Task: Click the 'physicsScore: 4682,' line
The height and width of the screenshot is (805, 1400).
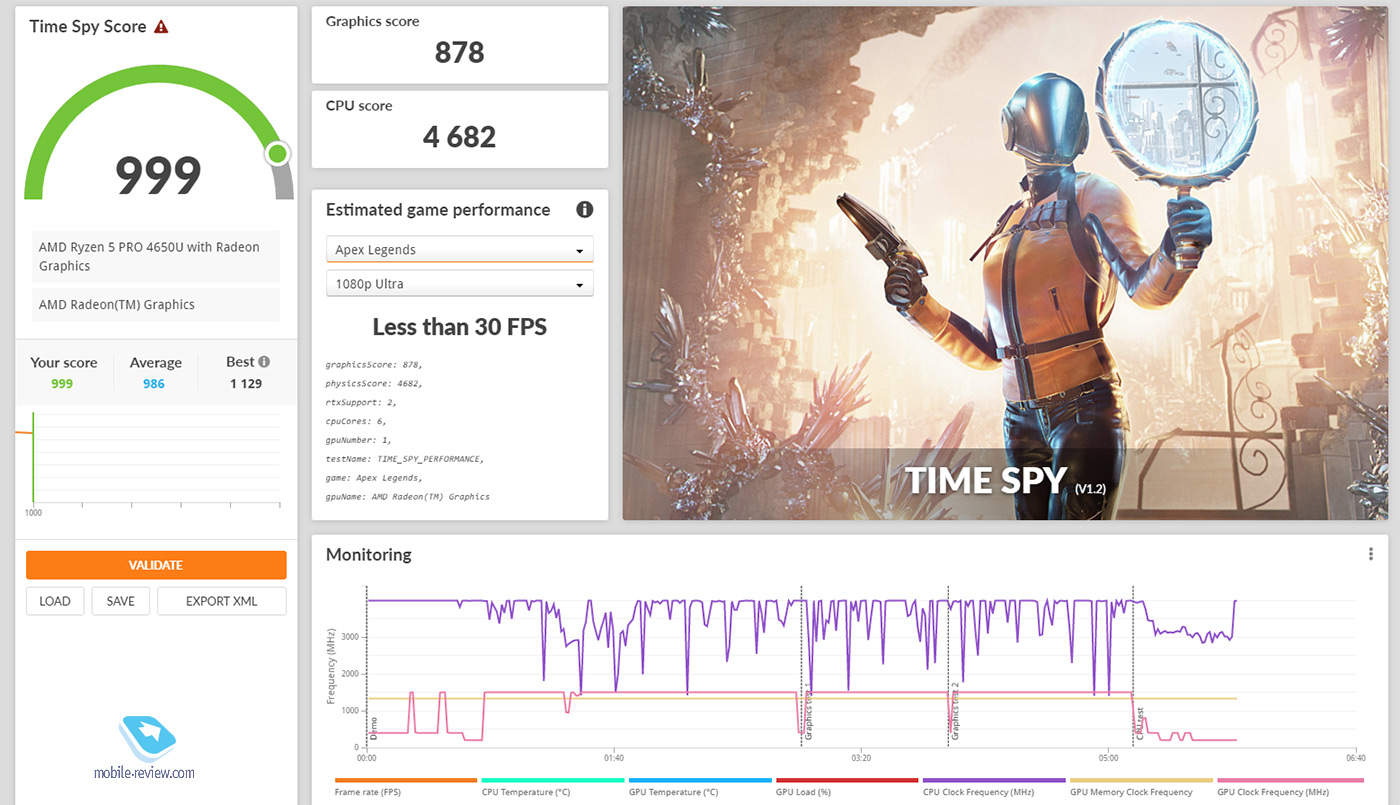Action: (x=375, y=383)
